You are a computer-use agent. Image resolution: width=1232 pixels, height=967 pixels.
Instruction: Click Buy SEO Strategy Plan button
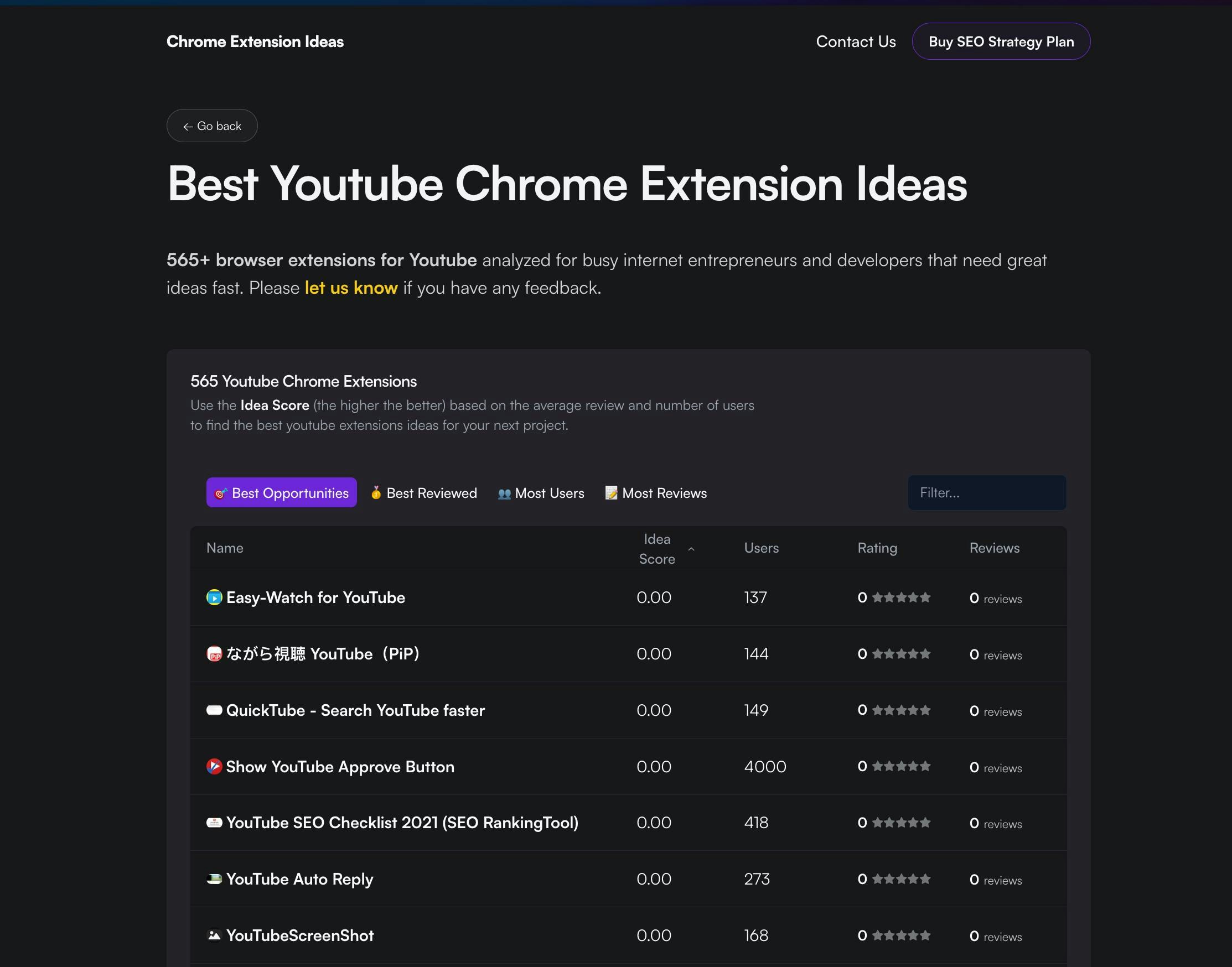click(x=1001, y=41)
